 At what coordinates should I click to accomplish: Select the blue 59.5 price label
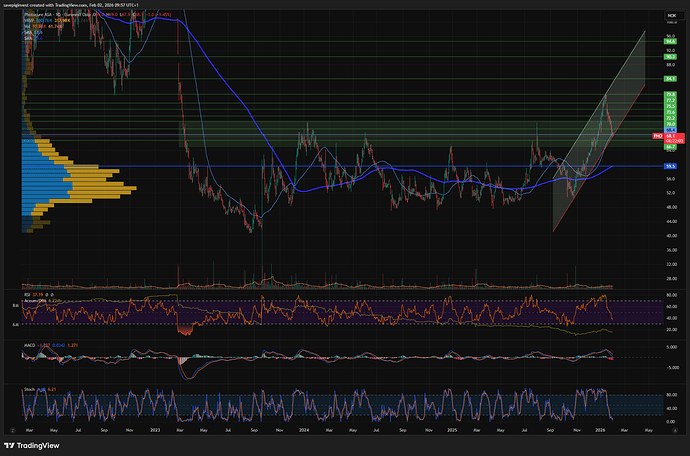672,165
